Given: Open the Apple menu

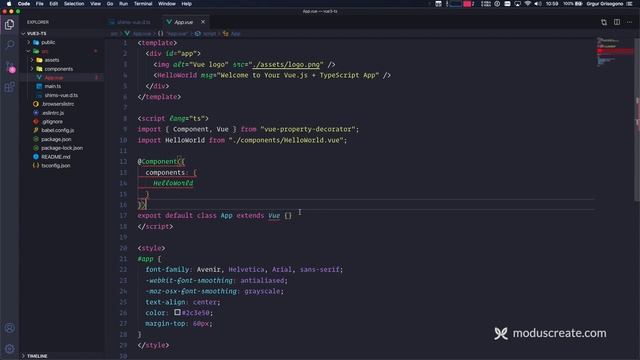Looking at the screenshot, I should [x=9, y=4].
